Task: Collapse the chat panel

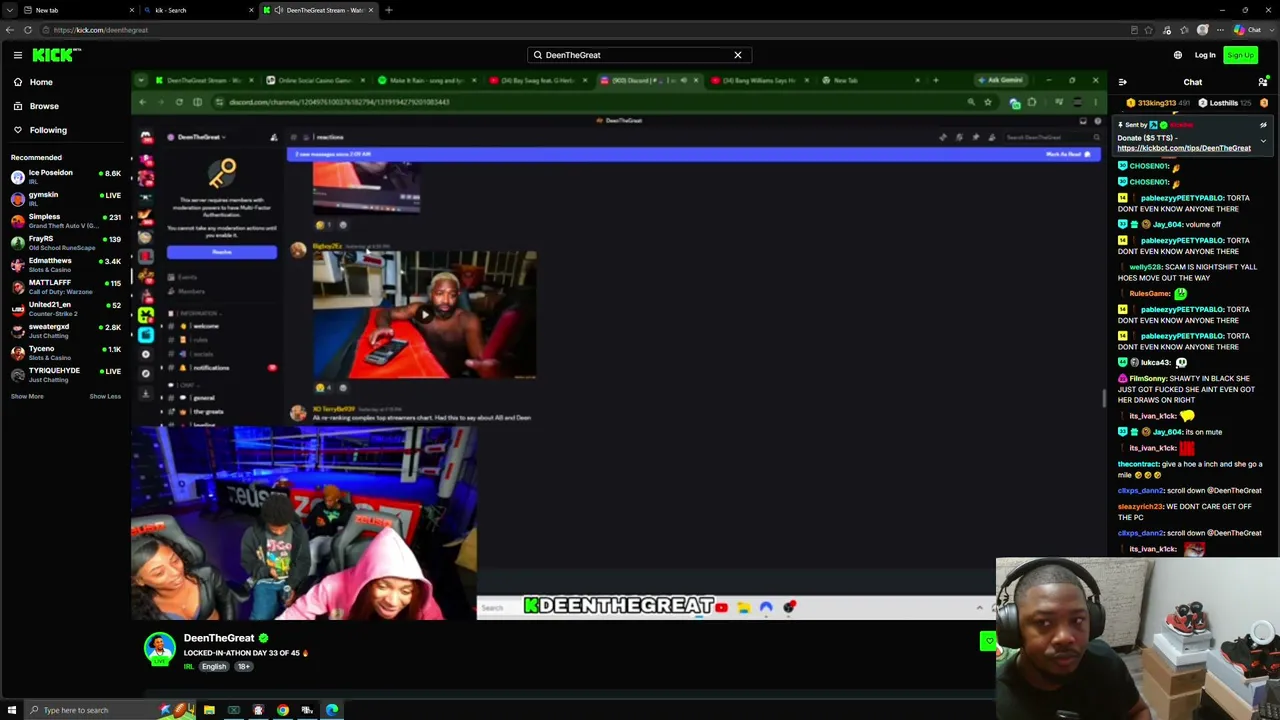Action: click(x=1122, y=82)
